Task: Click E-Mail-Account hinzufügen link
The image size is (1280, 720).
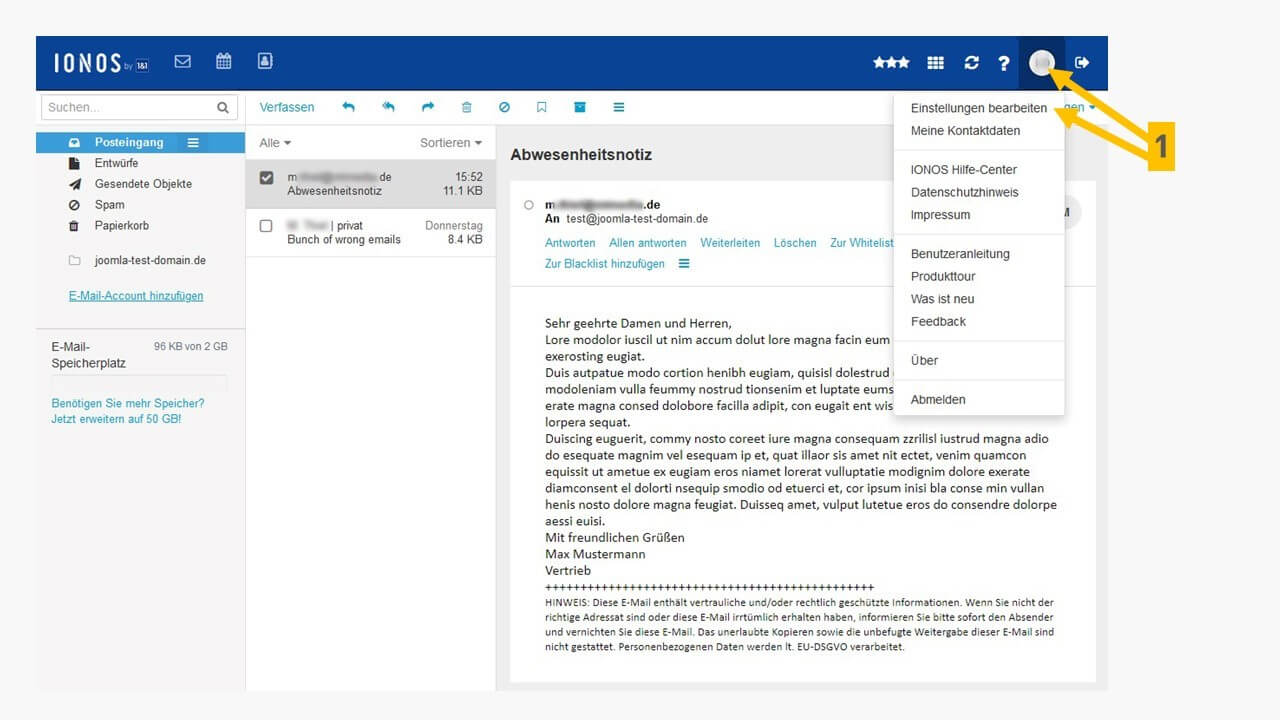Action: click(136, 296)
